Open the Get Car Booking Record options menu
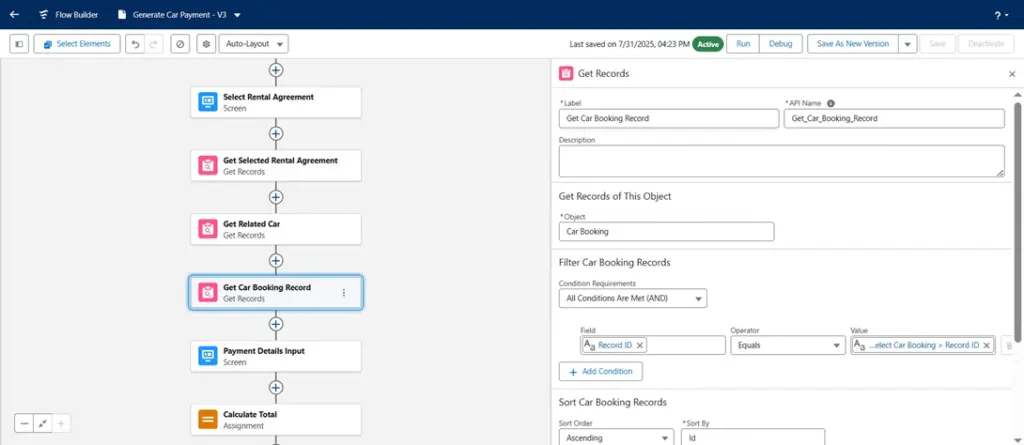 point(344,293)
